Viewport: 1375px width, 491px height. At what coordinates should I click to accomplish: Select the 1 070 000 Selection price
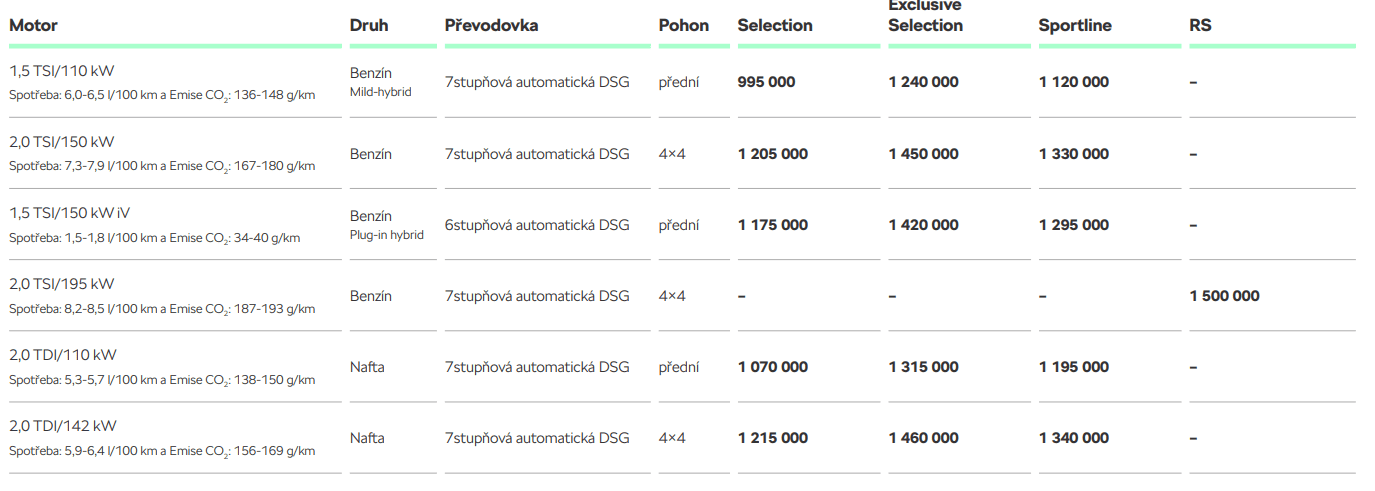click(773, 367)
